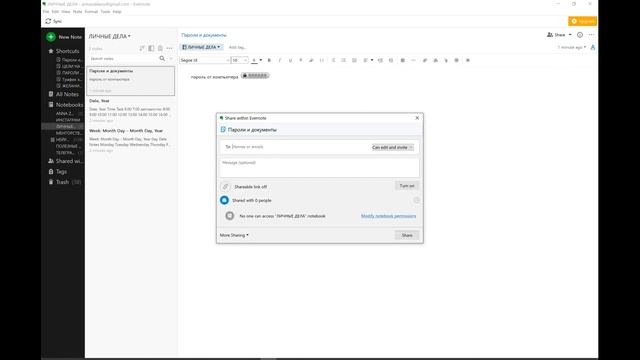Open Note menu

click(x=77, y=11)
